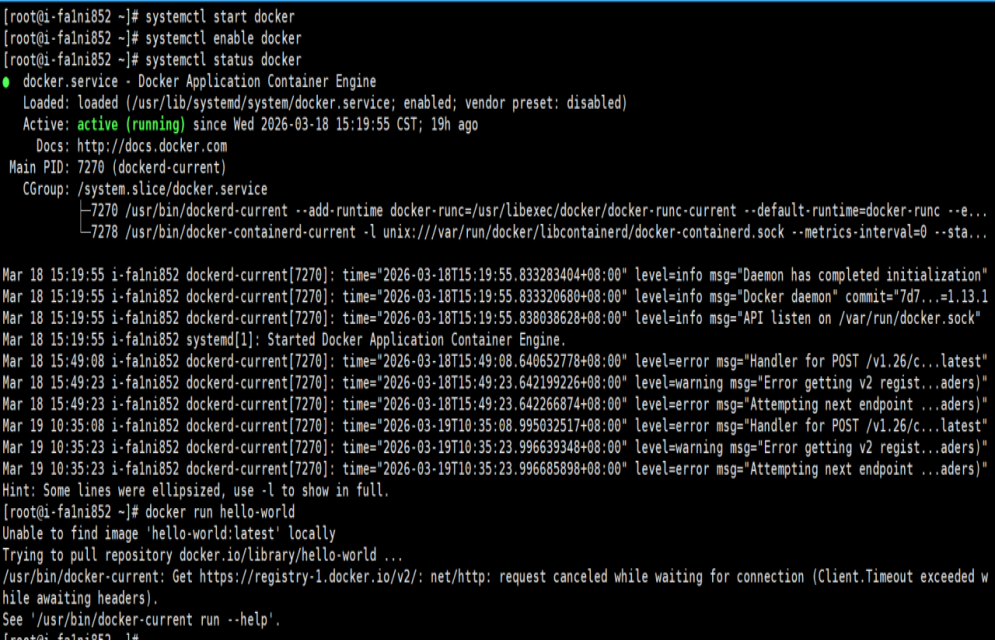This screenshot has width=996, height=641.
Task: Click the 'docker-current run --help' hint line
Action: point(141,620)
